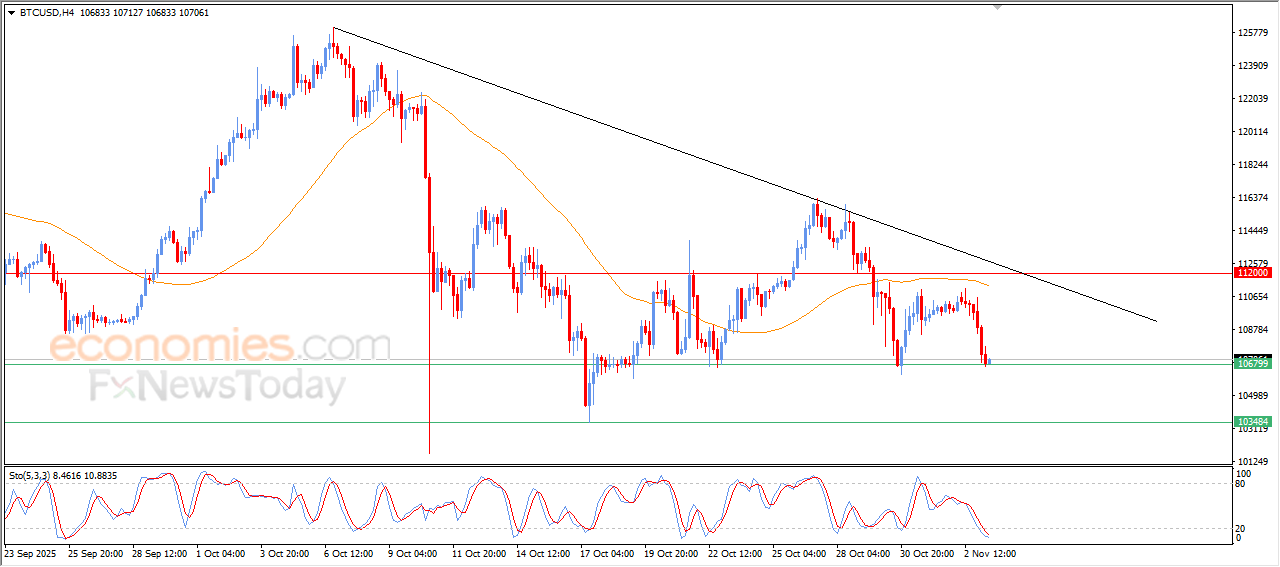Open the chart menu triangle beside BTCUSD,H4
The height and width of the screenshot is (567, 1280).
[11, 13]
